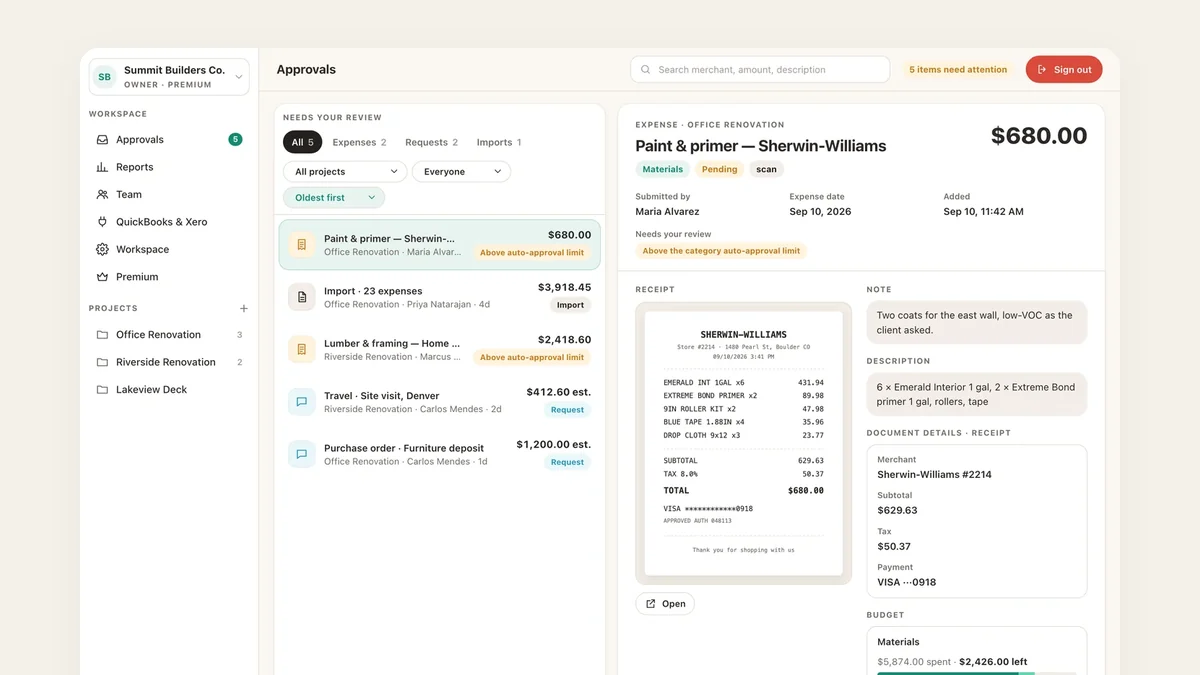Click the 5 items need attention badge
This screenshot has height=675, width=1200.
958,70
